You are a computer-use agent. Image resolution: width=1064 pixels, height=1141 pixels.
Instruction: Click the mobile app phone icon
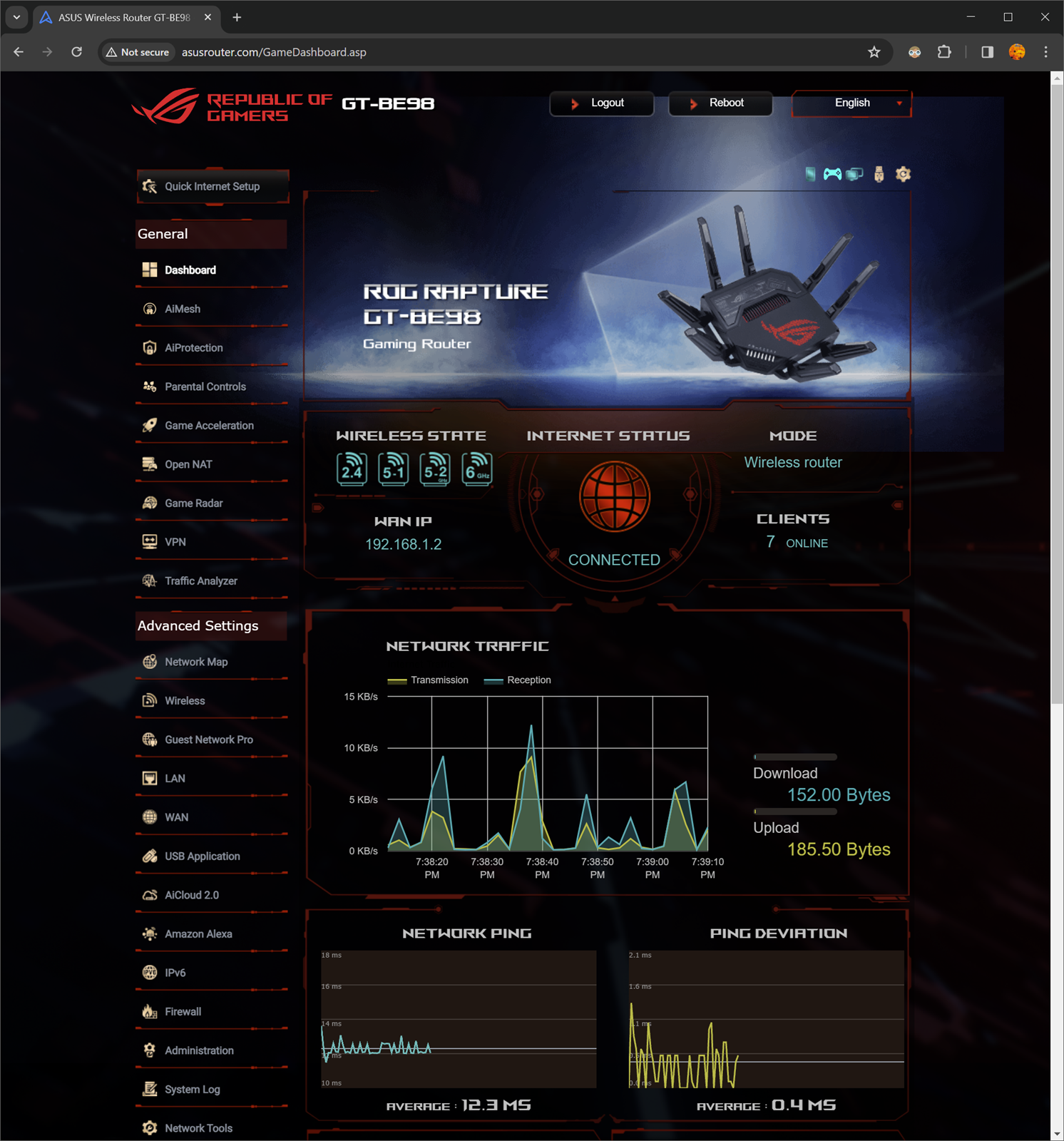tap(810, 174)
